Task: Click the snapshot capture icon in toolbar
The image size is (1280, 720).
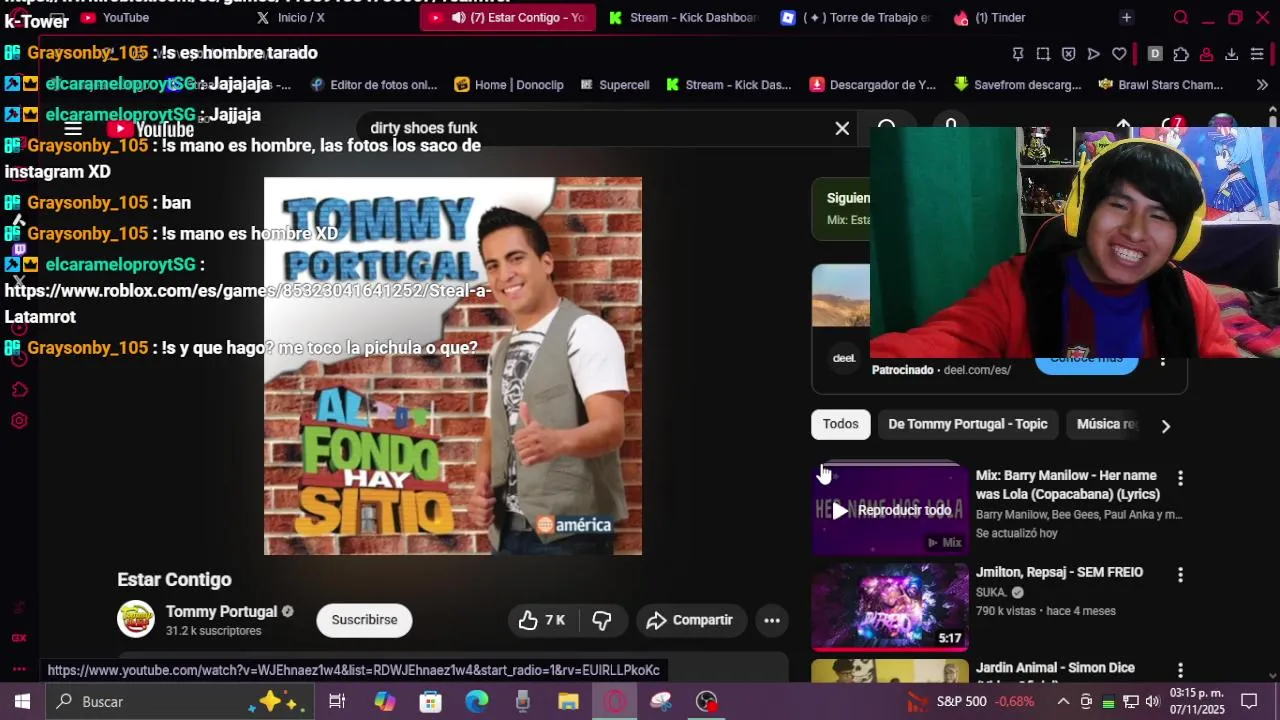Action: (x=1043, y=54)
